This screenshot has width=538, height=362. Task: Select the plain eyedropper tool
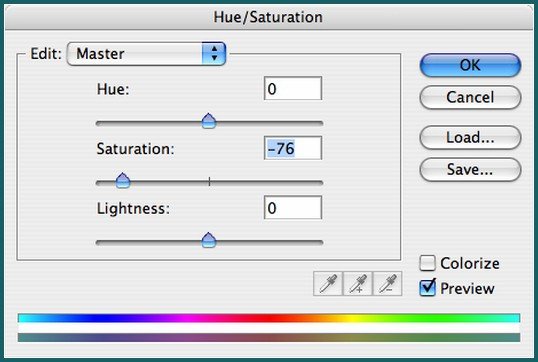(328, 284)
